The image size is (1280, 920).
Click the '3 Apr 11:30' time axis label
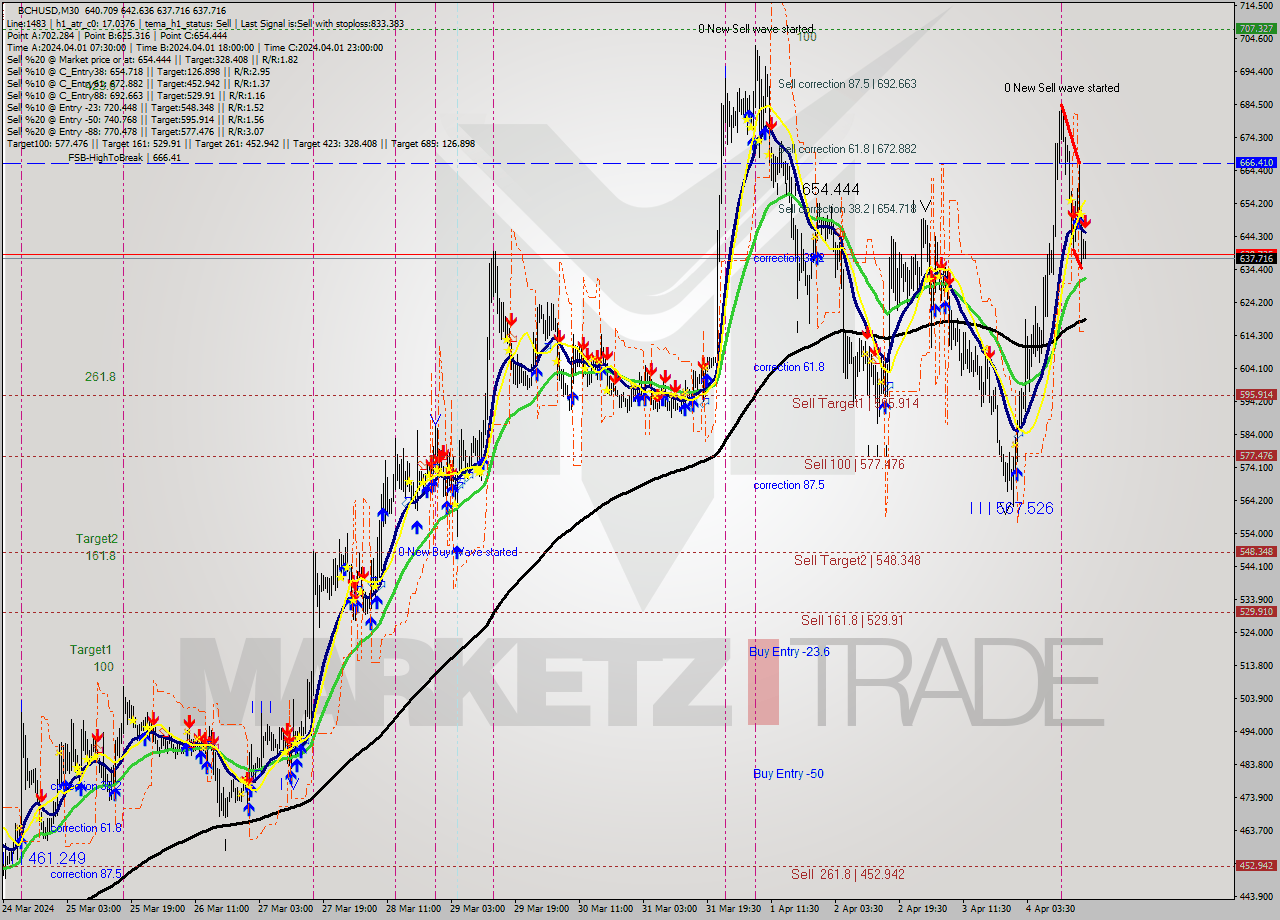[986, 910]
